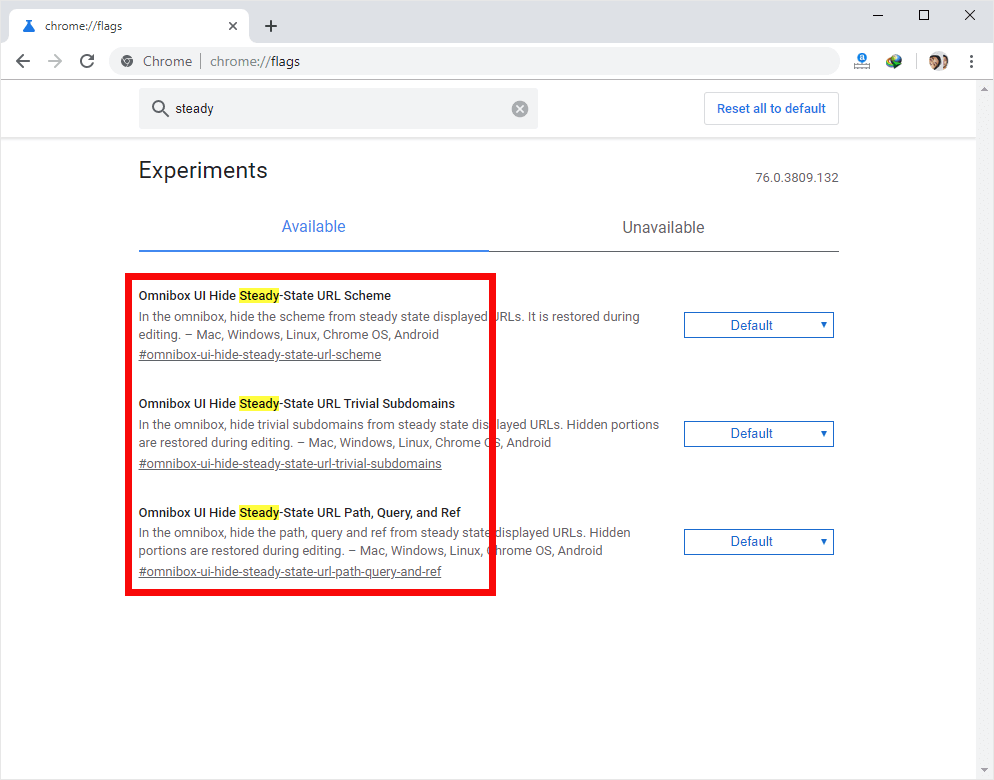The image size is (994, 780).
Task: Open the user profile avatar
Action: (x=938, y=62)
